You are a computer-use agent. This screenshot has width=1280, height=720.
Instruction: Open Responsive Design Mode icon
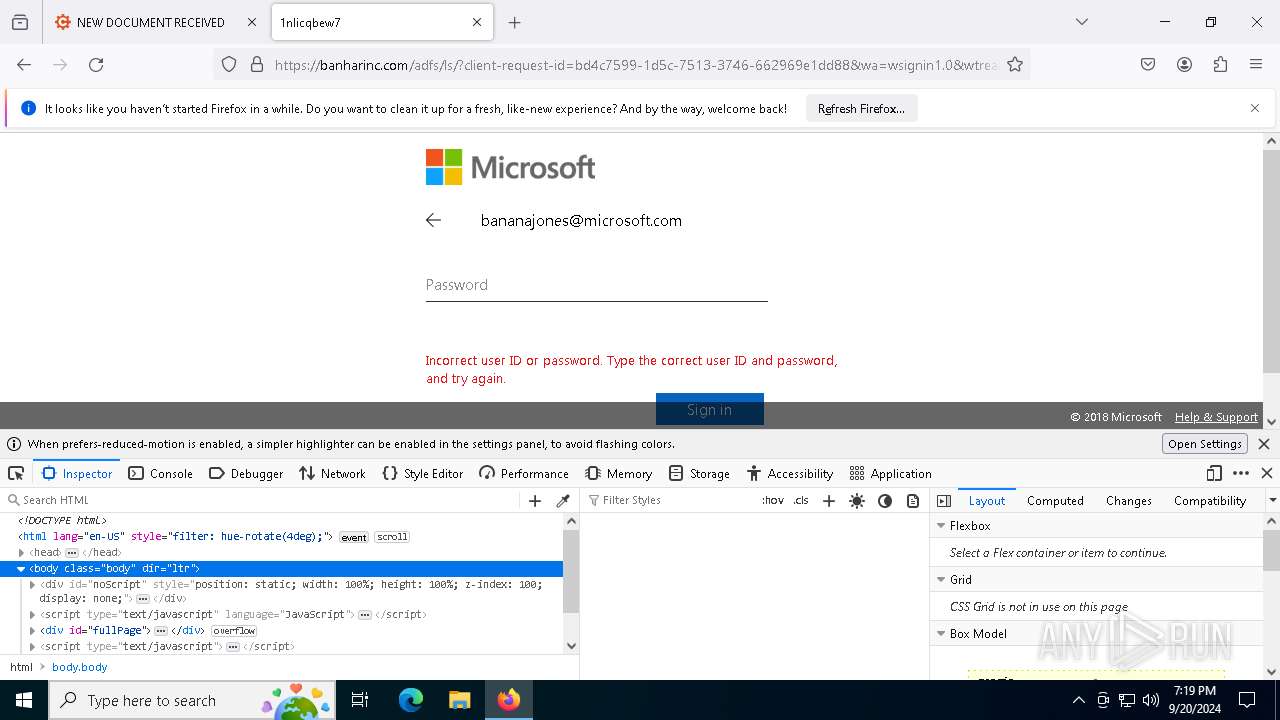(1214, 473)
